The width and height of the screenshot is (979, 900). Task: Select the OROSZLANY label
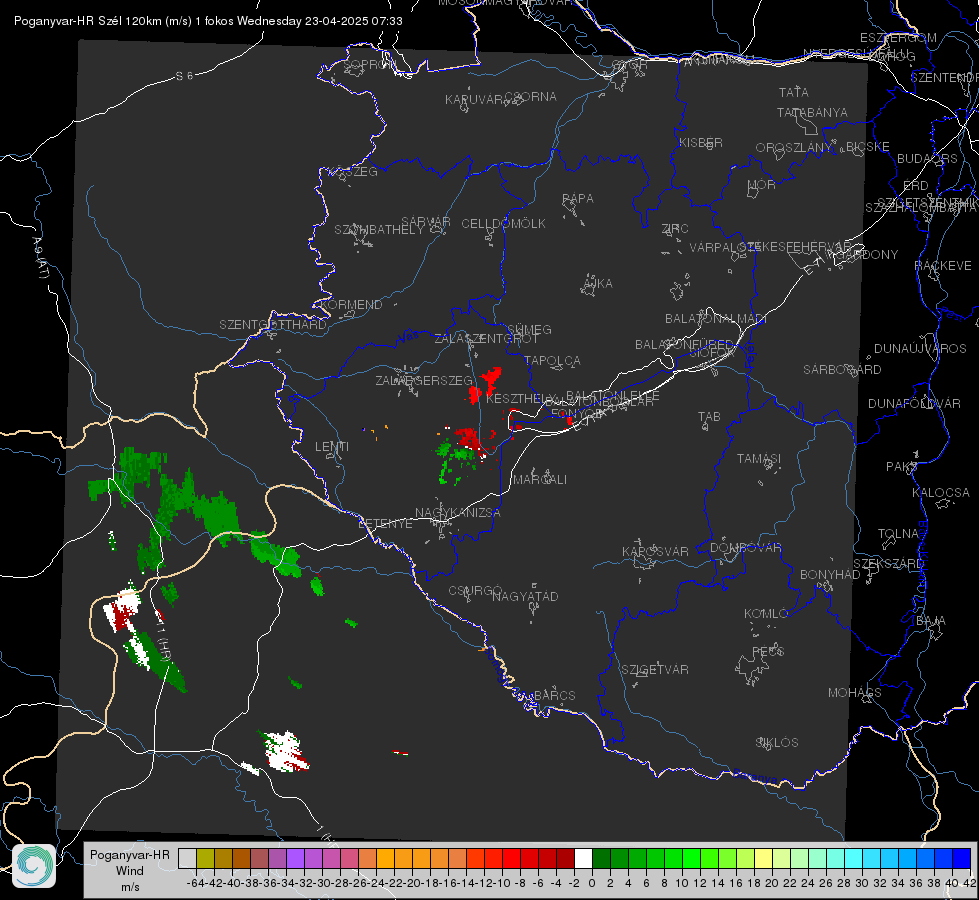coord(794,148)
